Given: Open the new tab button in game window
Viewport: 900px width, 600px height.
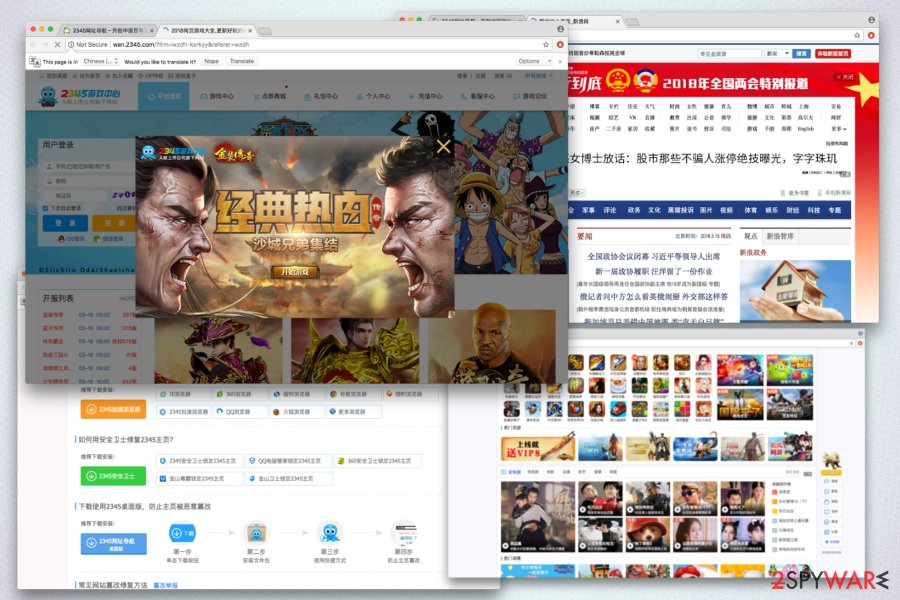Looking at the screenshot, I should coord(265,30).
